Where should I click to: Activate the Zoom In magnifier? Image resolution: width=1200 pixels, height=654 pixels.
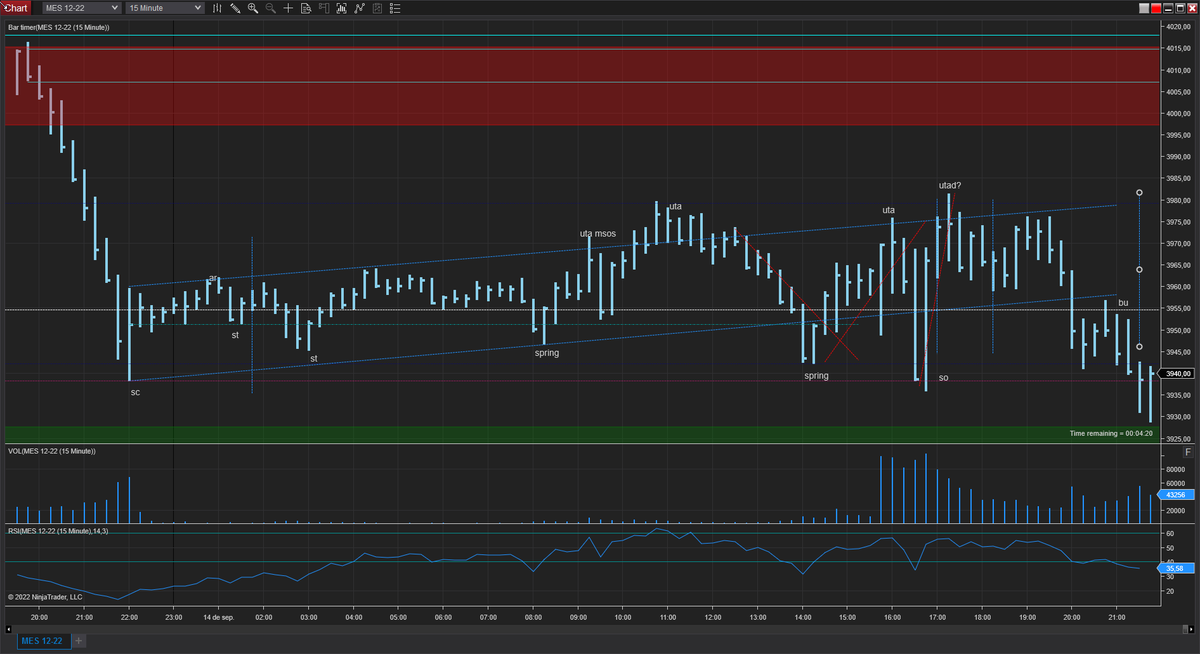pos(253,8)
